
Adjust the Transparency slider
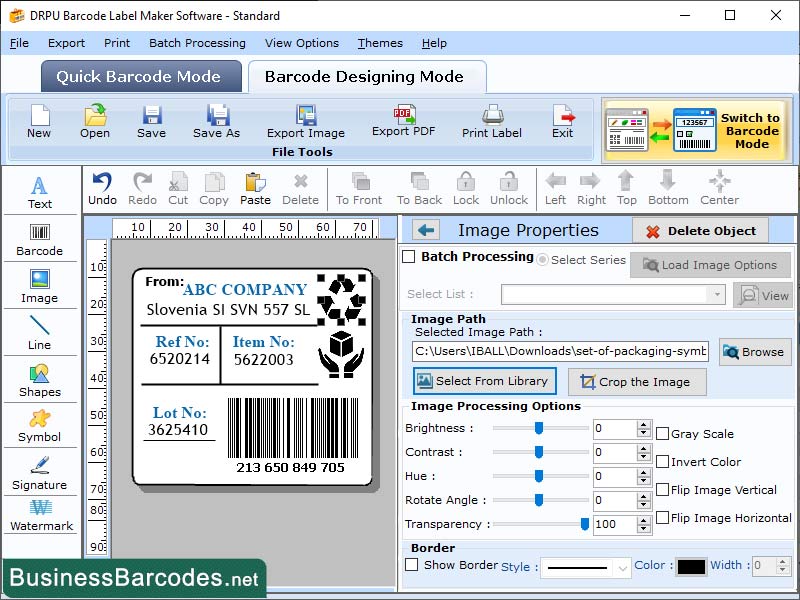[x=585, y=524]
